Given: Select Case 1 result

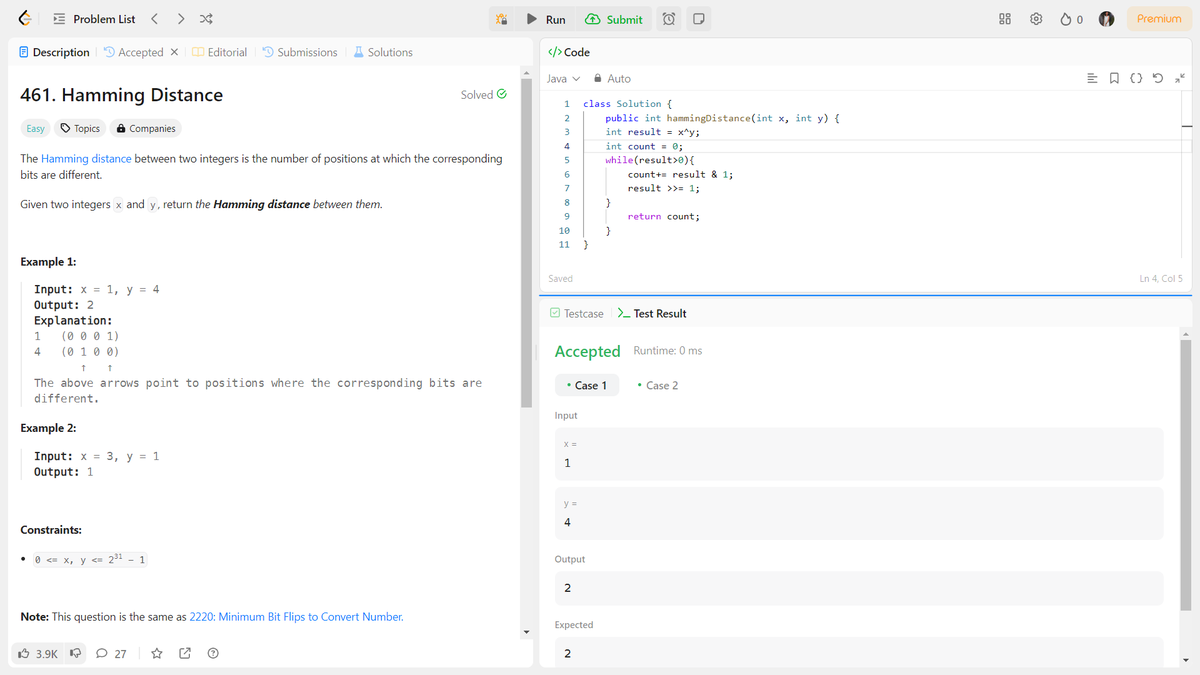Looking at the screenshot, I should 587,385.
